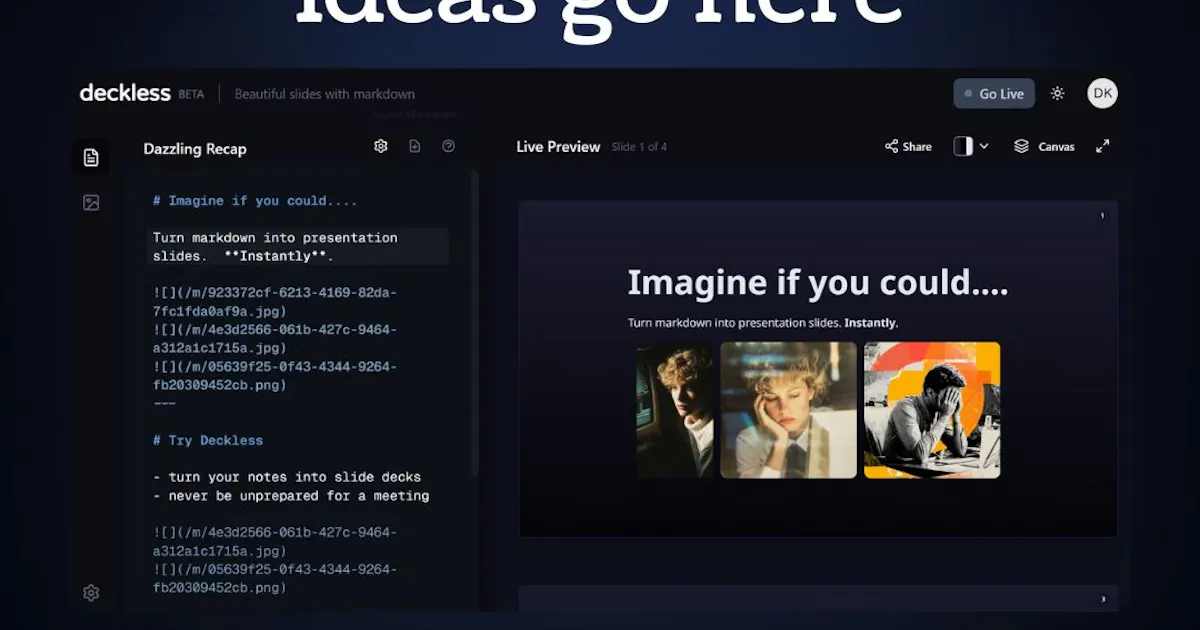1200x630 pixels.
Task: Click the slide subtitle 'Turn markdown into presentation slides. Instantly.'
Action: coord(763,323)
